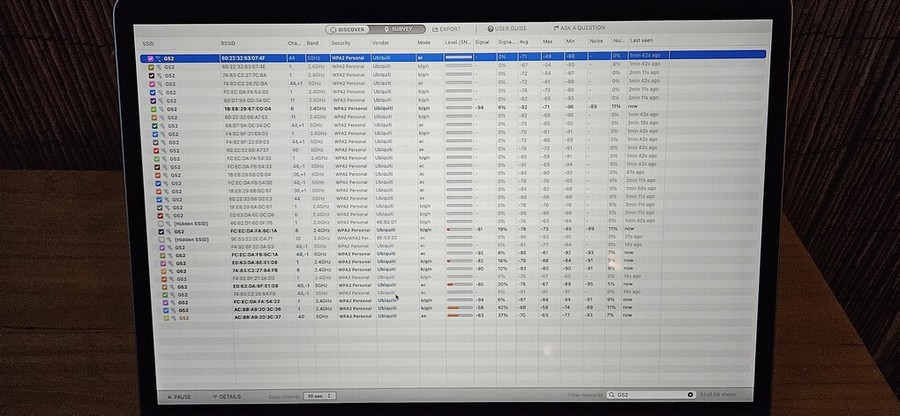
Task: Sort by the SSID column header
Action: point(148,44)
